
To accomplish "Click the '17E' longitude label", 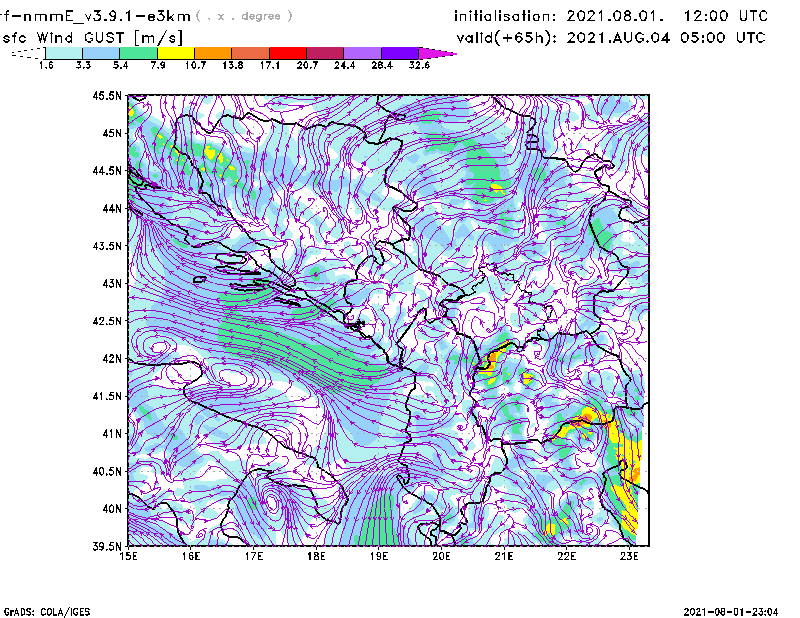I will (x=254, y=556).
